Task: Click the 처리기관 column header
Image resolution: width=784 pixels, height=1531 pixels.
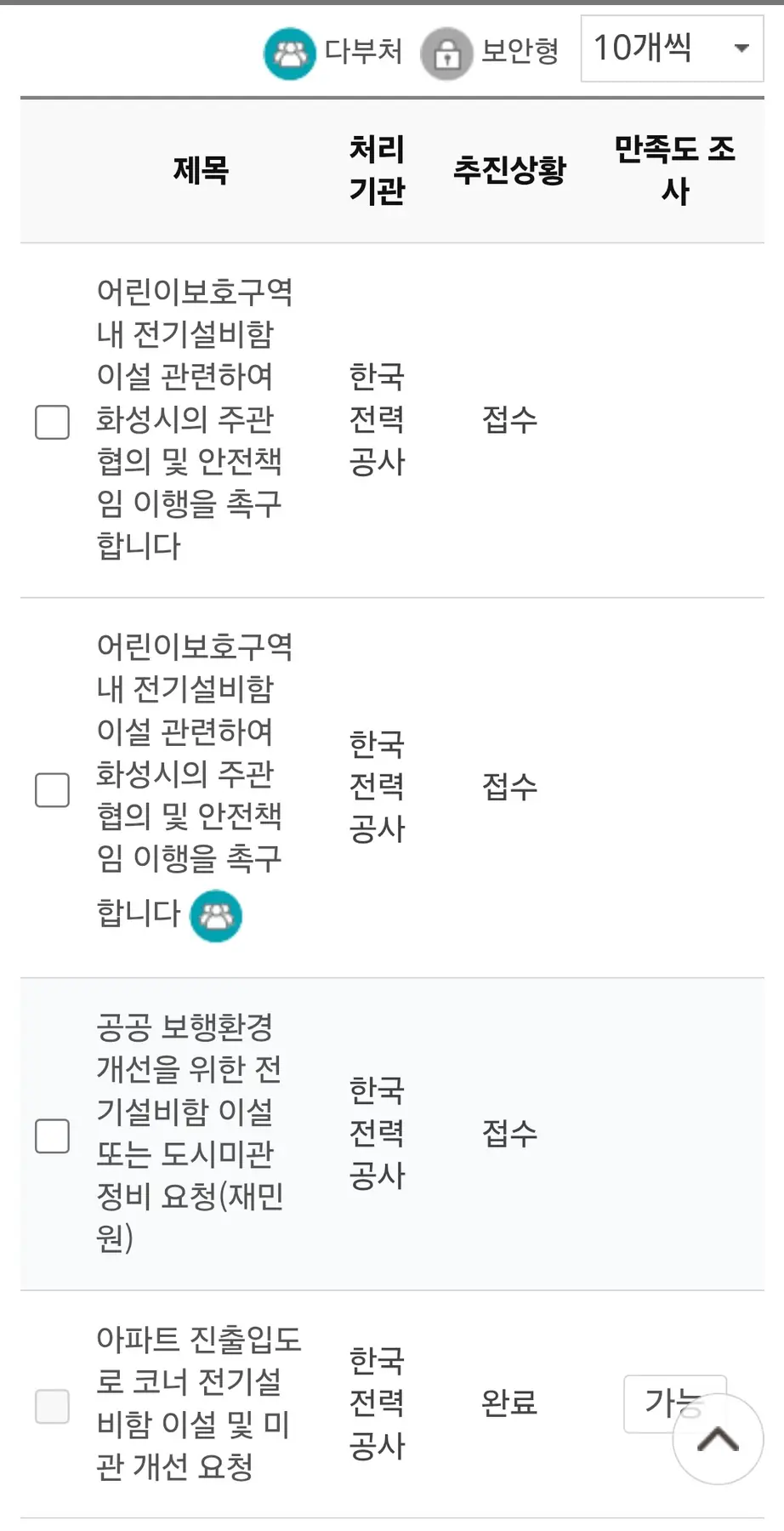Action: click(377, 170)
